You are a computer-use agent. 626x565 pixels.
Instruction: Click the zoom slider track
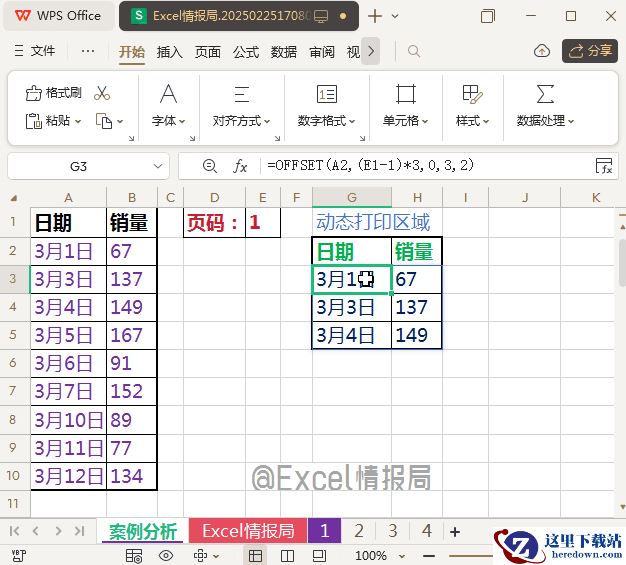[470, 556]
